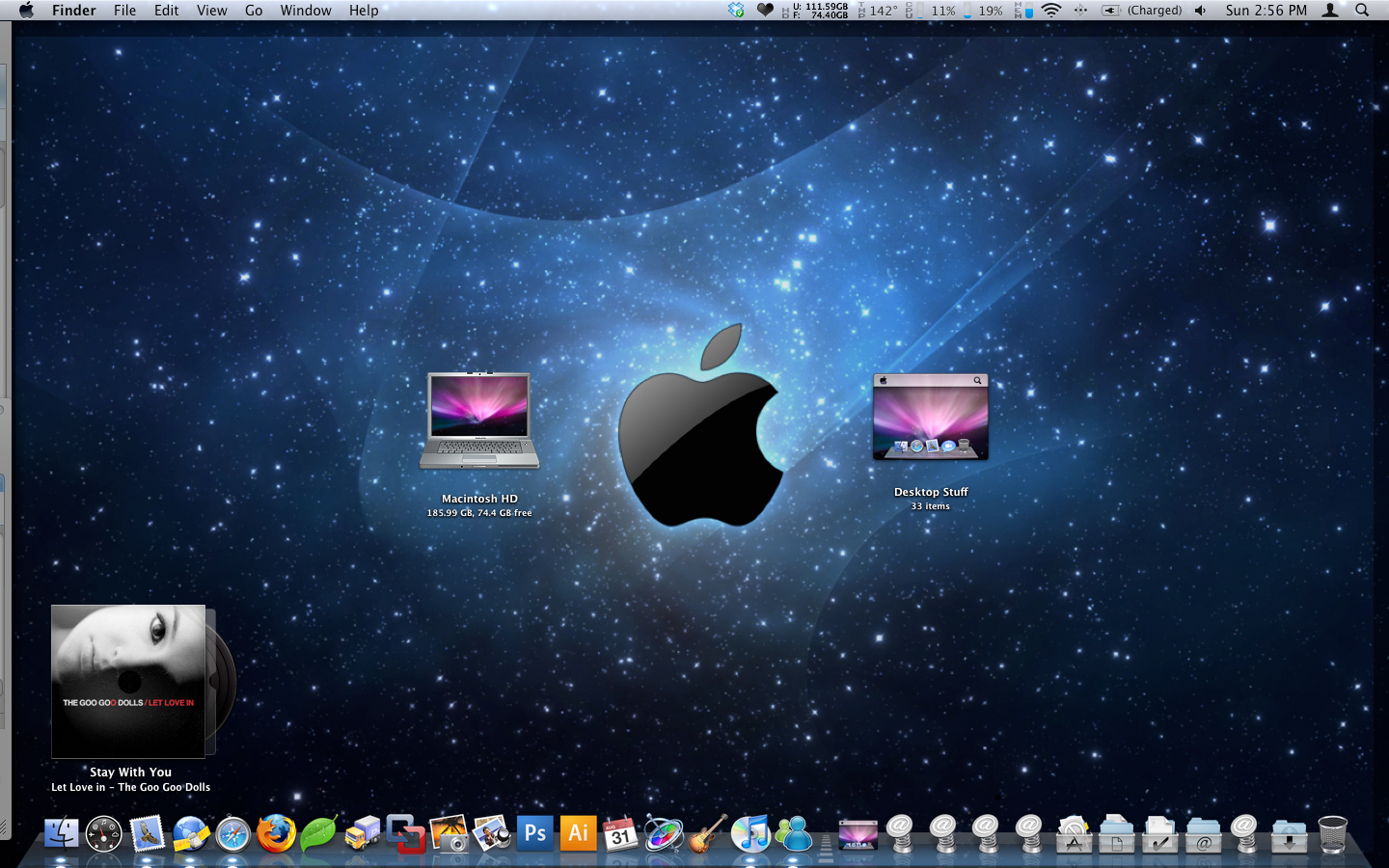Image resolution: width=1389 pixels, height=868 pixels.
Task: Click the Desktop Stuff label text
Action: (x=931, y=492)
